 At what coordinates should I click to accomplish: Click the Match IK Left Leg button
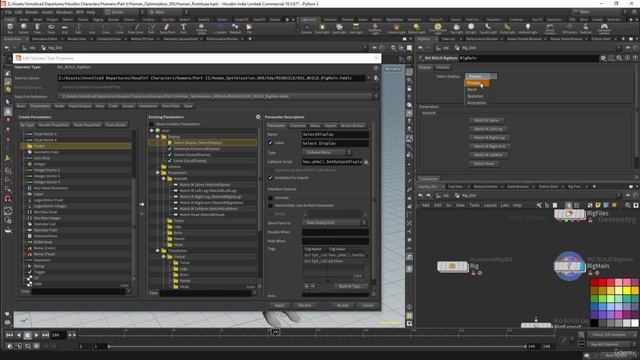click(488, 129)
